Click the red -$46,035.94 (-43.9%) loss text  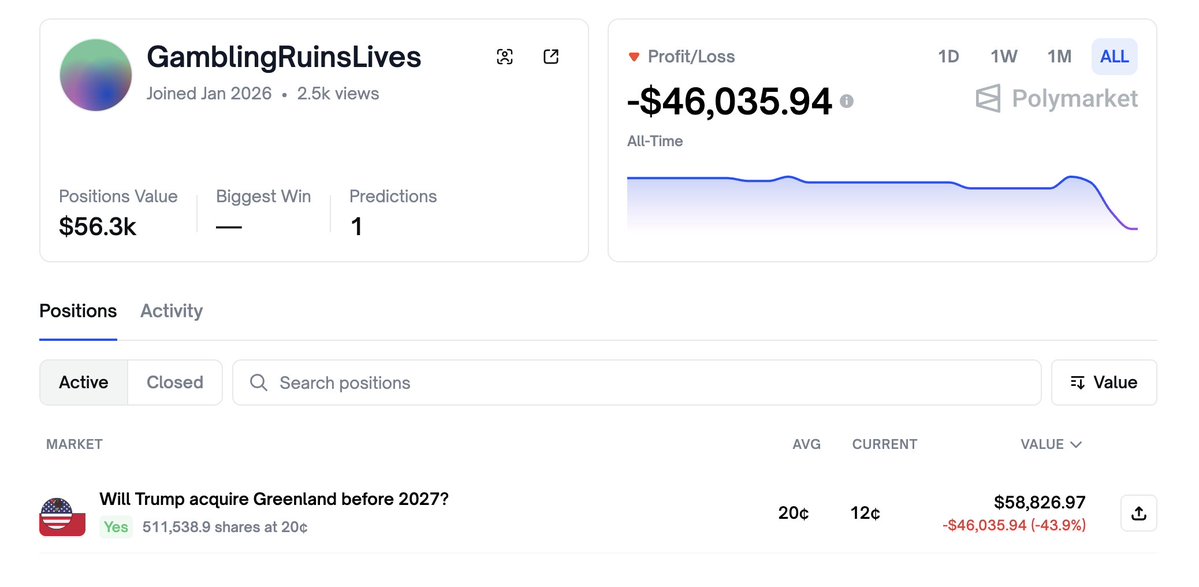pyautogui.click(x=1014, y=525)
